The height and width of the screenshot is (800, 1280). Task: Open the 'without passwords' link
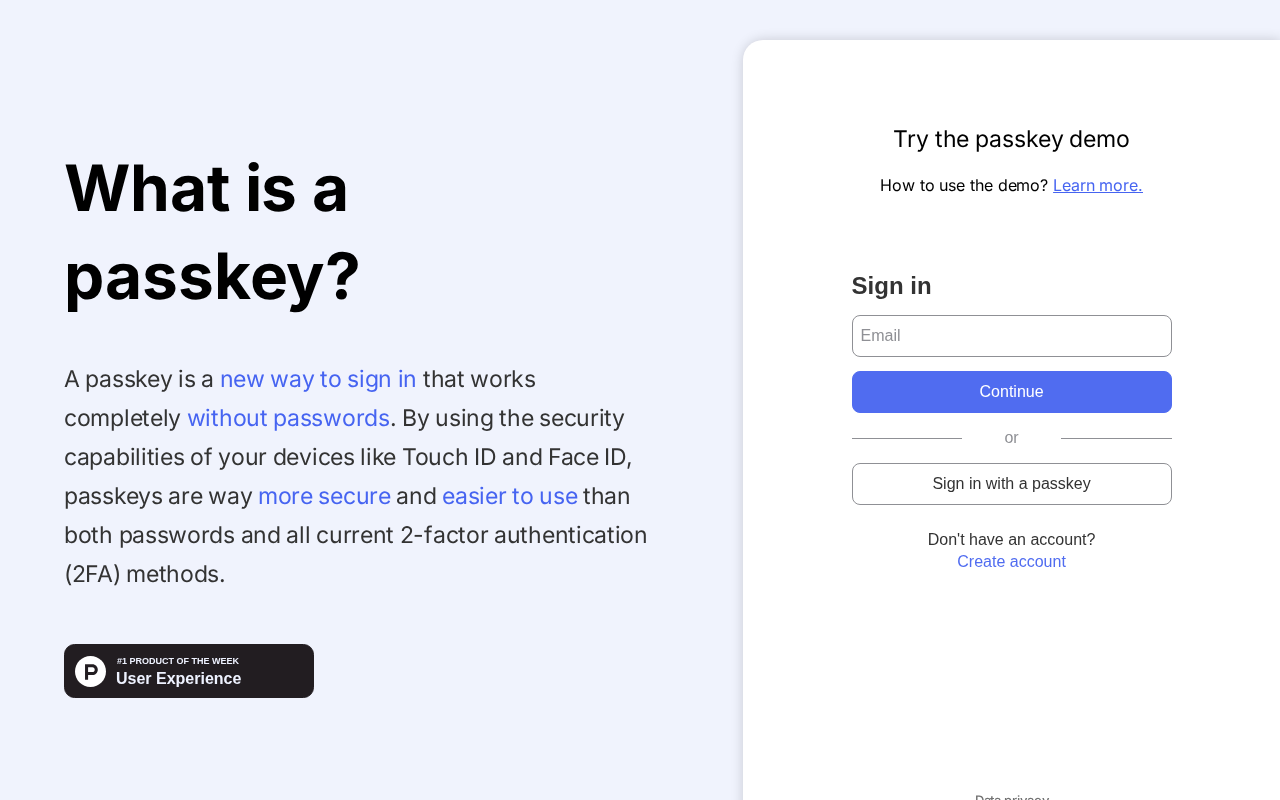(x=288, y=418)
